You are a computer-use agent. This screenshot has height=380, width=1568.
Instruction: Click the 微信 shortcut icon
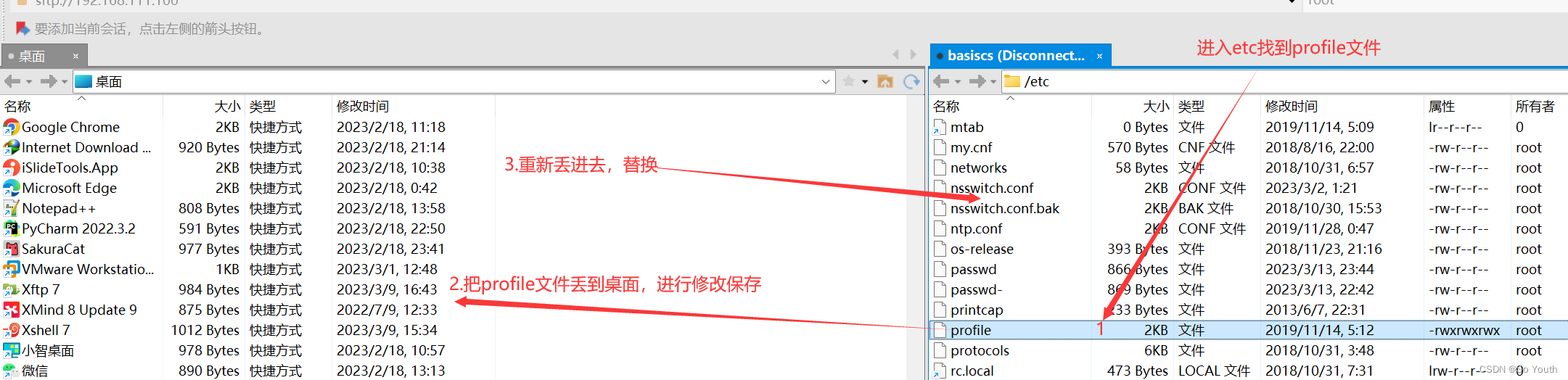(11, 371)
